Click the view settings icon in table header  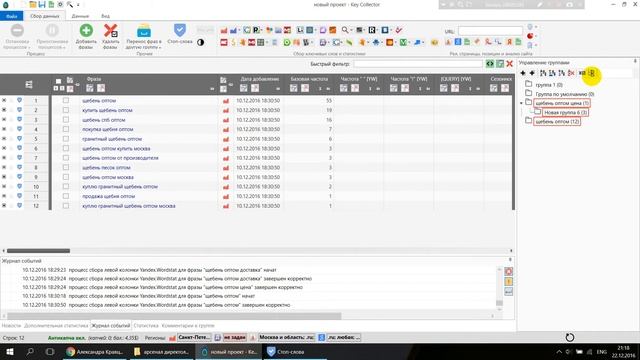pyautogui.click(x=29, y=84)
